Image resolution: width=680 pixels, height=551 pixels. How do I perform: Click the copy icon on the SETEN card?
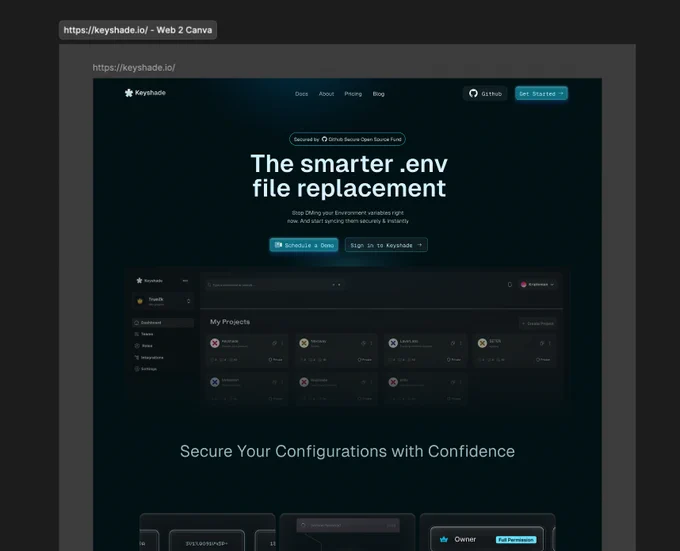click(x=542, y=343)
